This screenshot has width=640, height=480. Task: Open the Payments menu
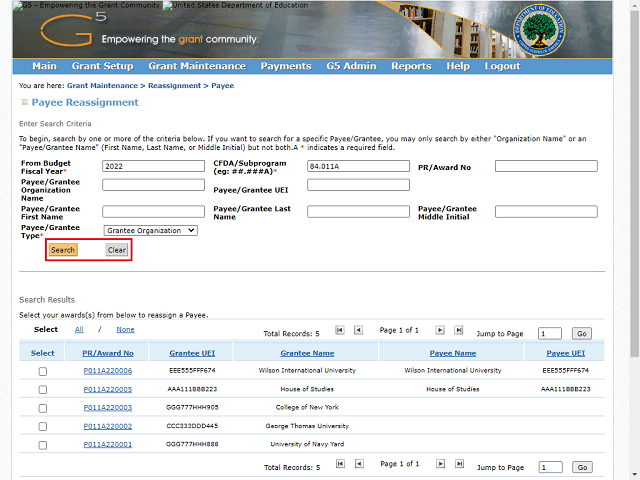(285, 66)
